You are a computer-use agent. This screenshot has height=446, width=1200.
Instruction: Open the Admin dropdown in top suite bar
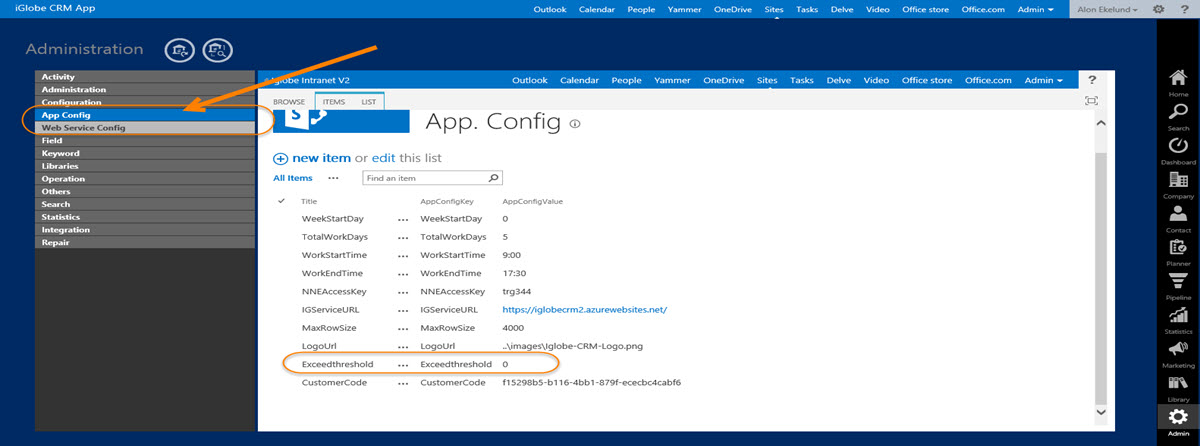1035,9
